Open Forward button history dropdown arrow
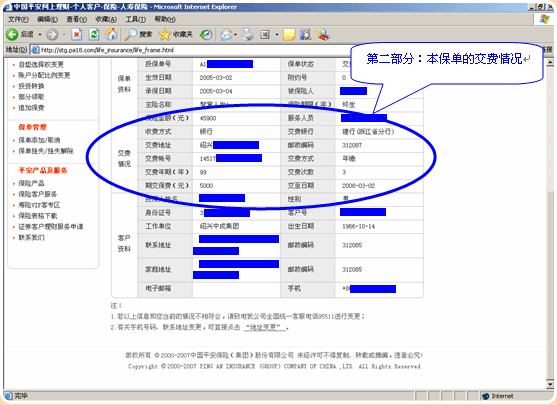This screenshot has width=557, height=405. [64, 35]
